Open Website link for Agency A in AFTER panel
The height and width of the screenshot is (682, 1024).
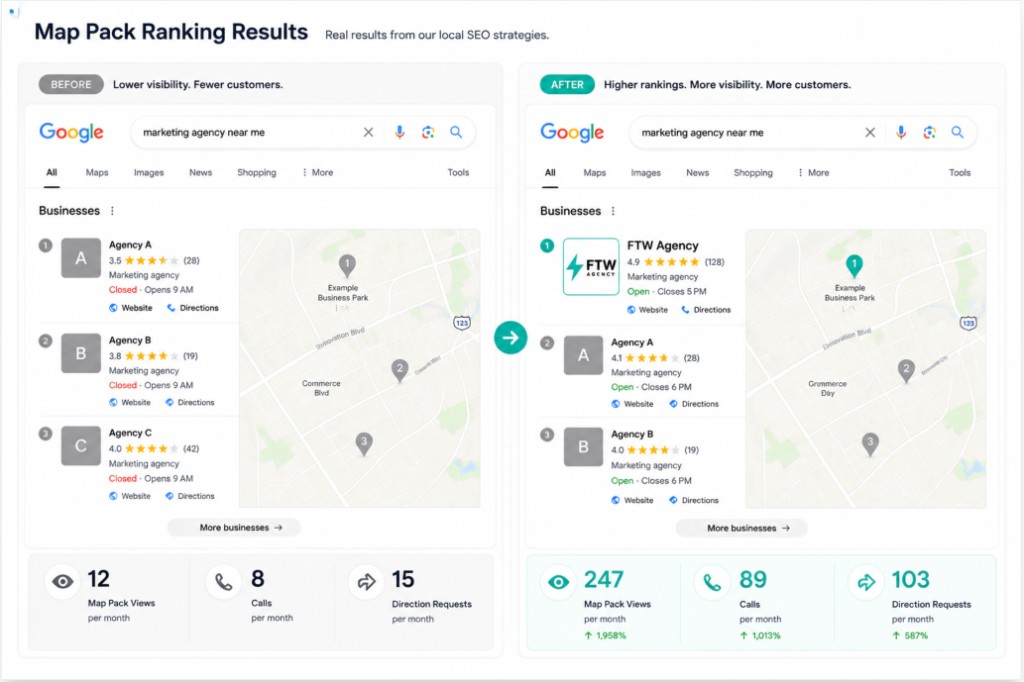pos(632,404)
